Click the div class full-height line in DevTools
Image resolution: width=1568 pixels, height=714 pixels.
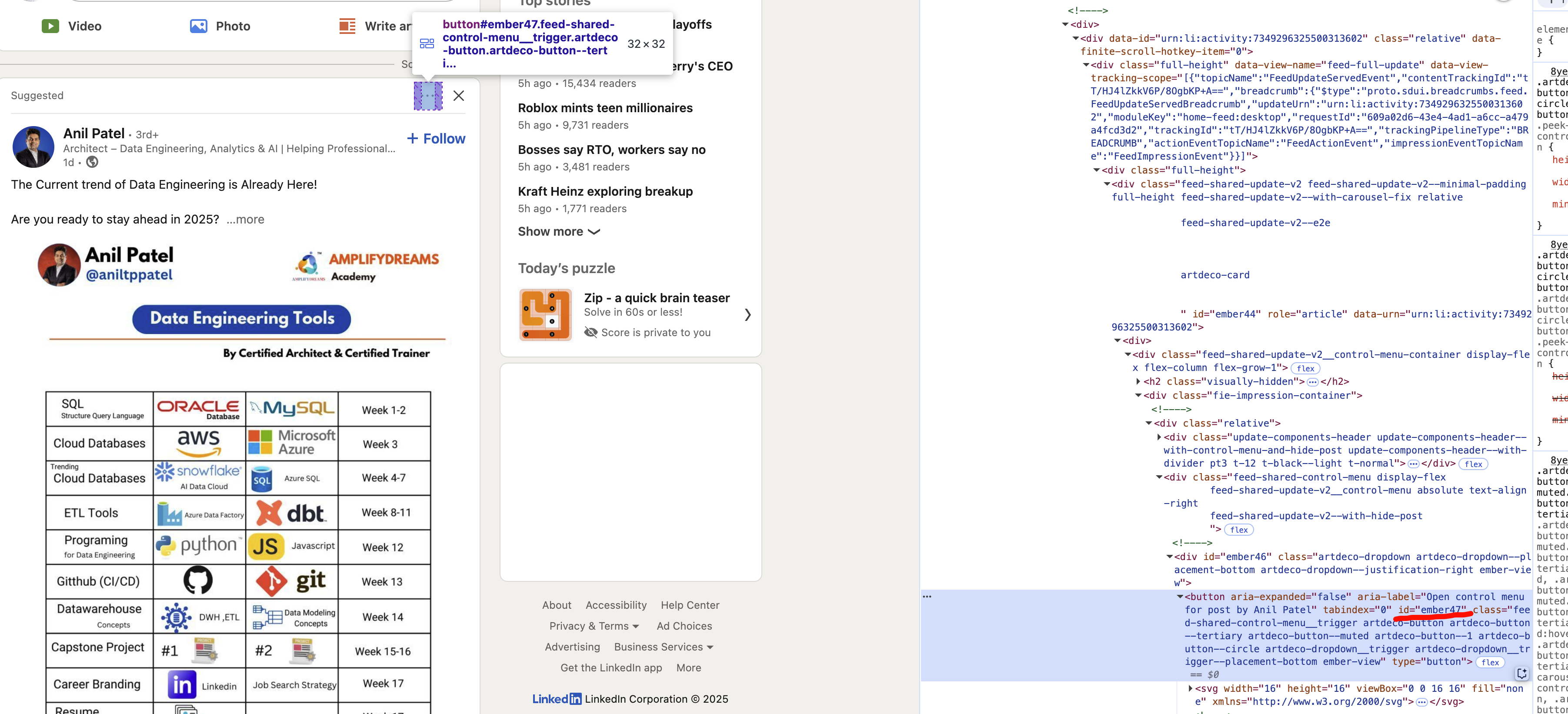1173,170
